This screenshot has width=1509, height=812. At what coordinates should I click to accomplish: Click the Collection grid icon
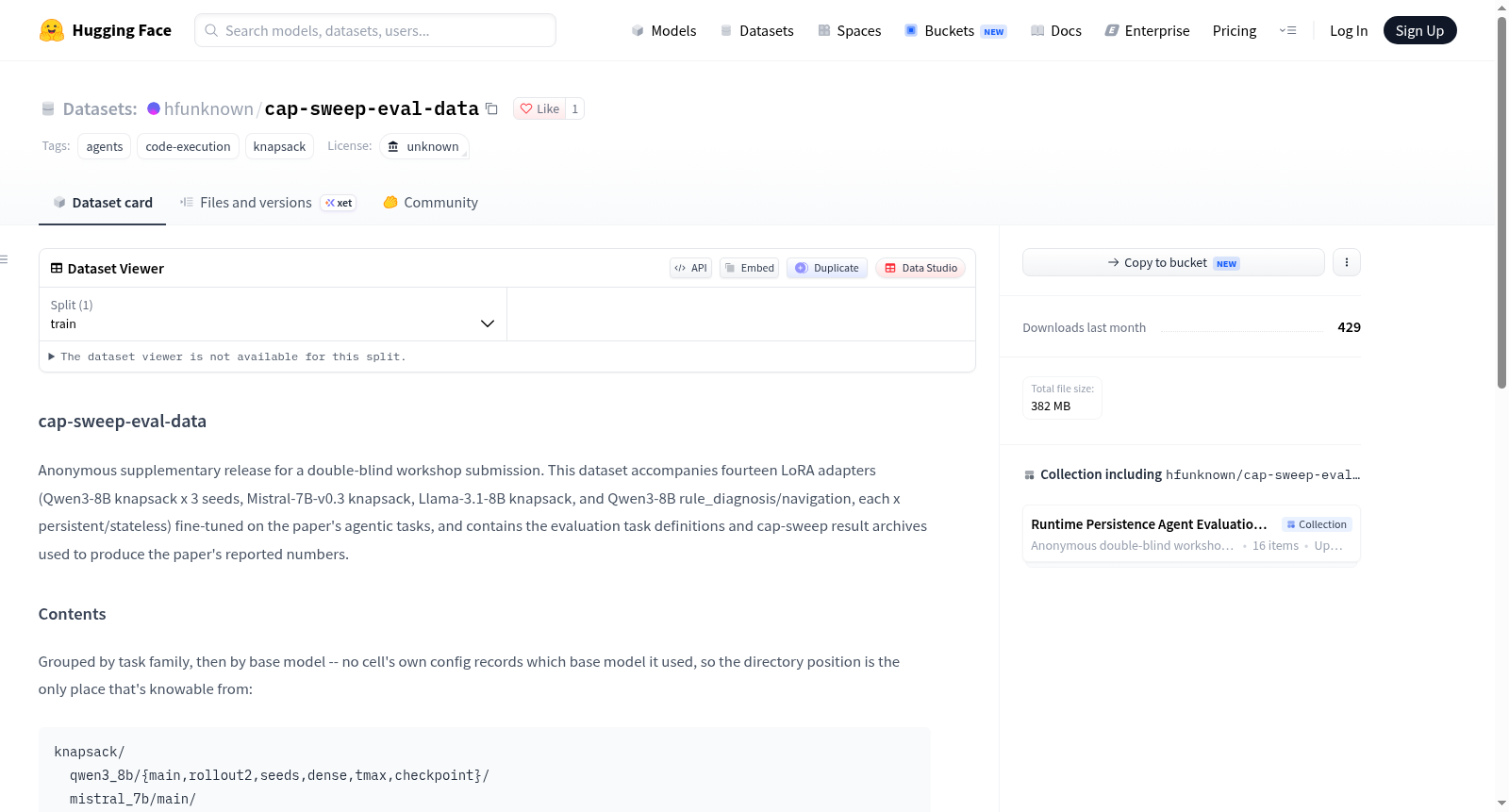coord(1029,474)
